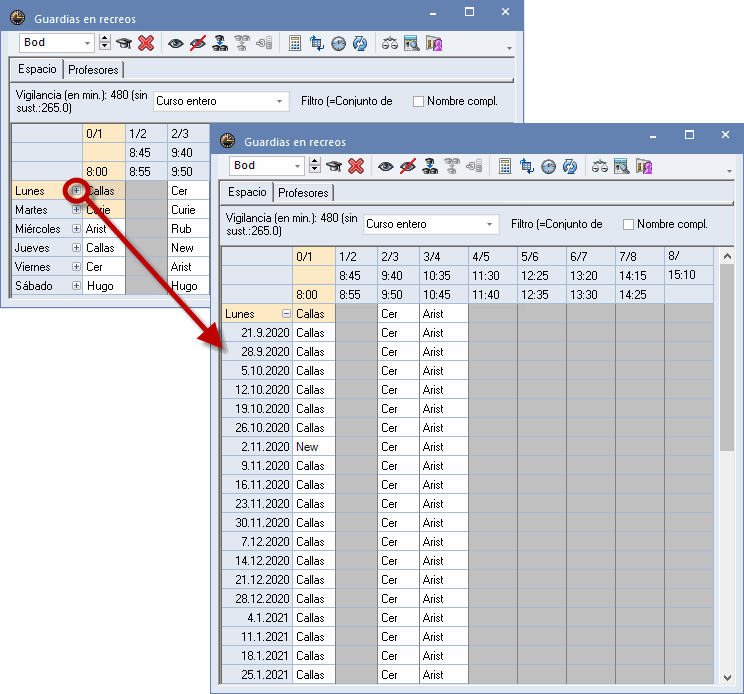Click the calculator icon in front window toolbar
Image resolution: width=744 pixels, height=694 pixels.
(x=505, y=167)
